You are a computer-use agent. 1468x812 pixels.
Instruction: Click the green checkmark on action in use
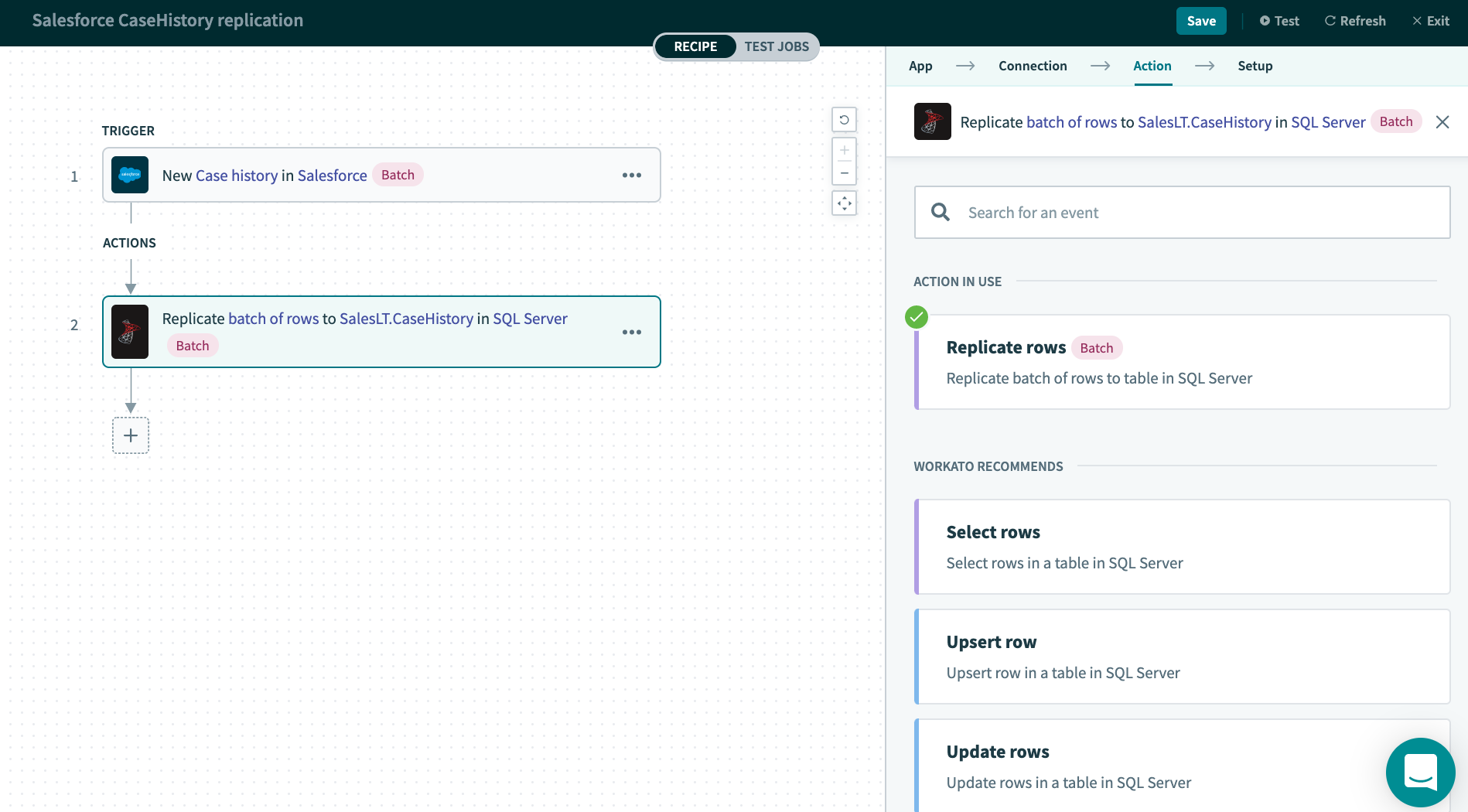[917, 317]
